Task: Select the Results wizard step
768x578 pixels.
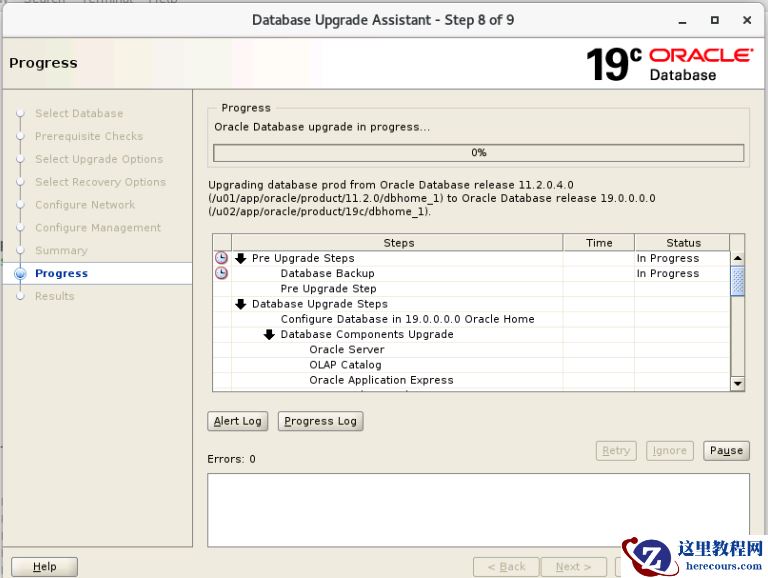Action: tap(54, 296)
